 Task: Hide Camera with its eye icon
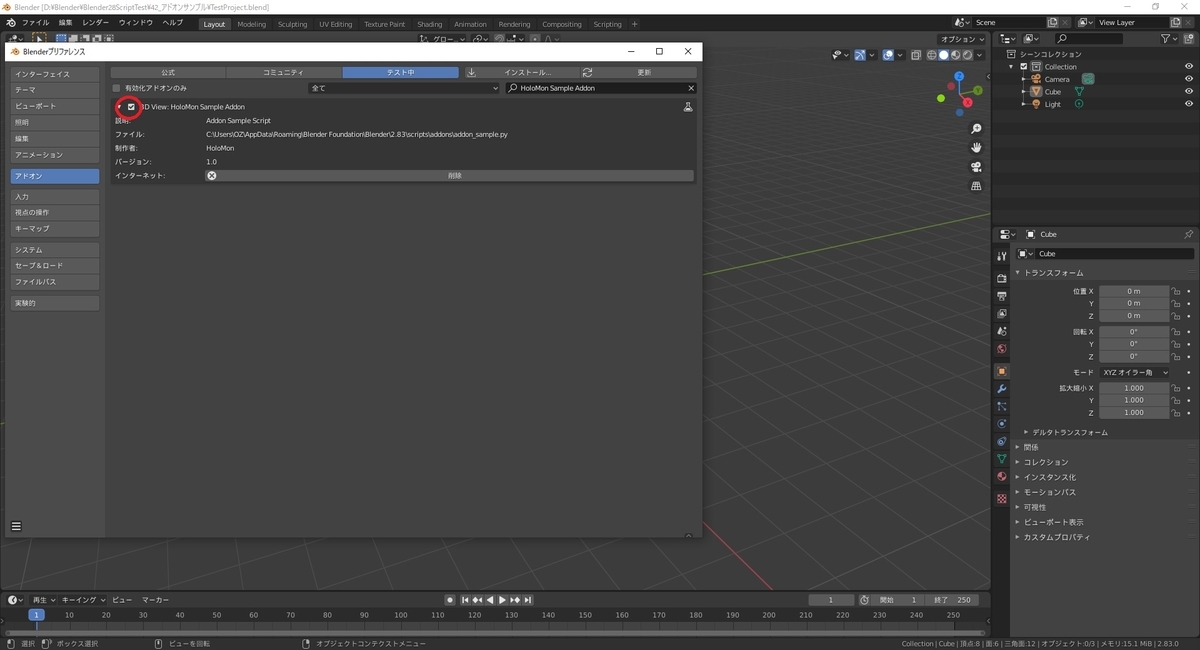pos(1189,79)
